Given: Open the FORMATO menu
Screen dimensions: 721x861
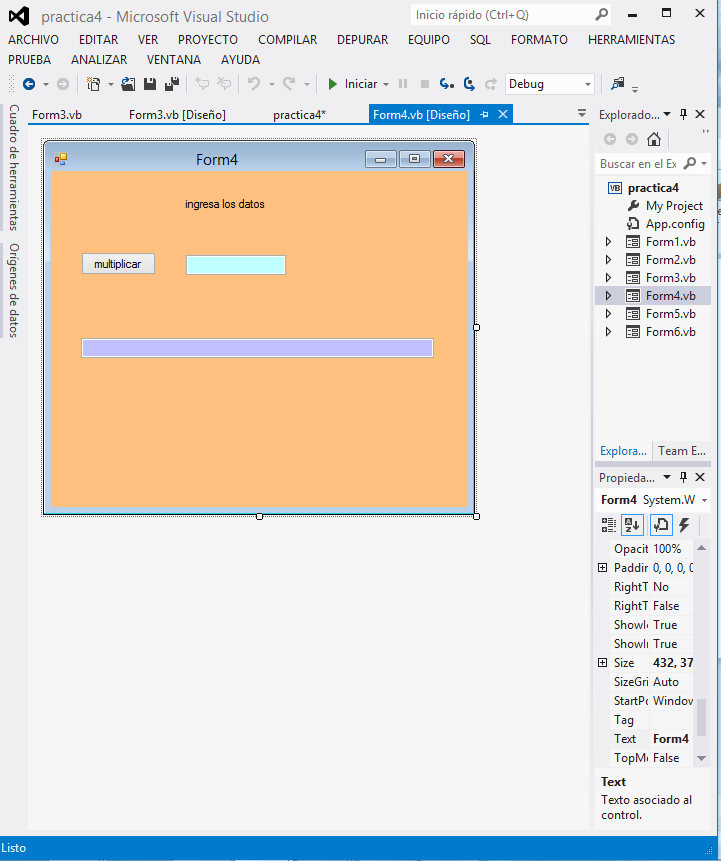Looking at the screenshot, I should coord(539,40).
